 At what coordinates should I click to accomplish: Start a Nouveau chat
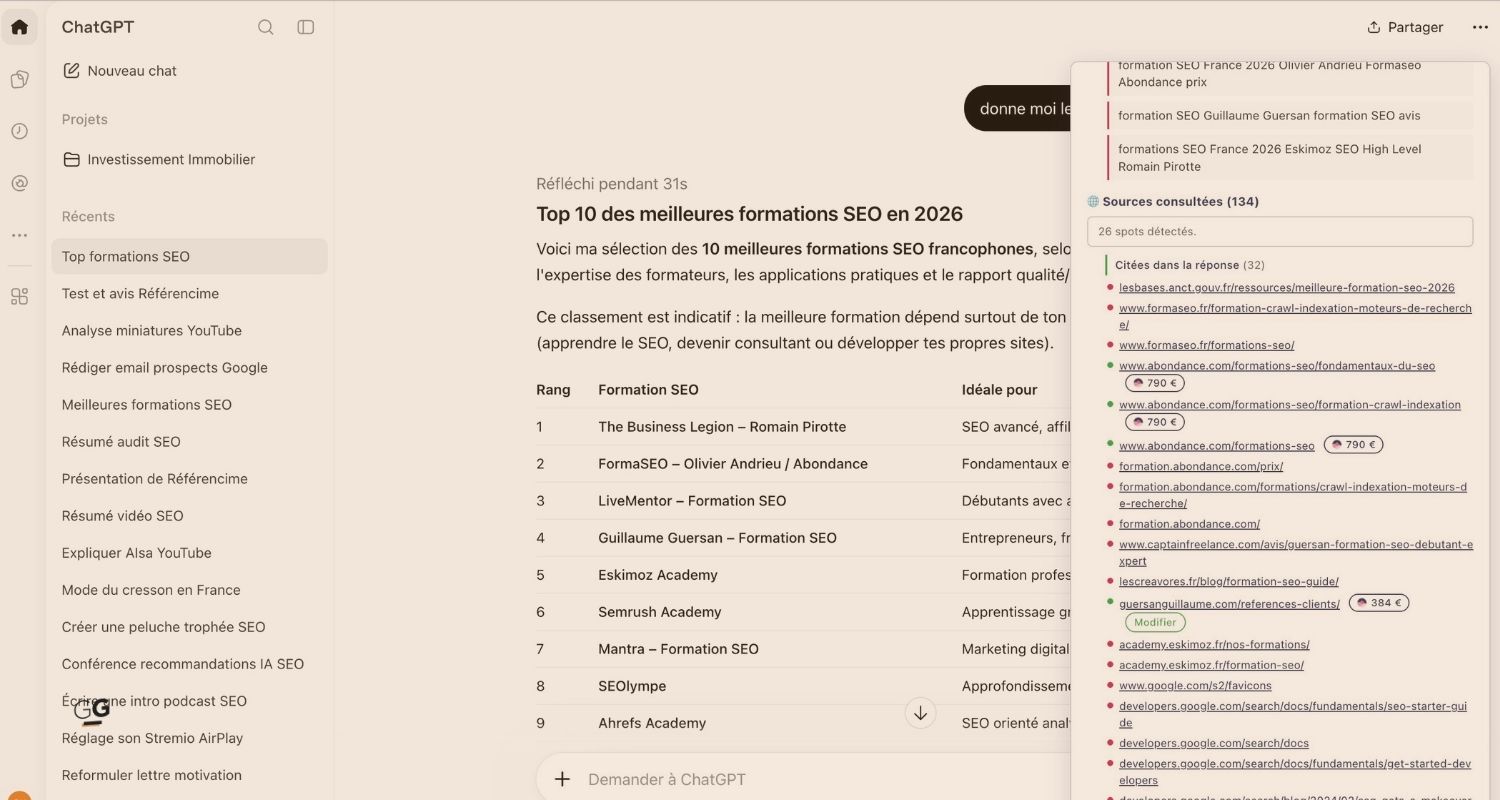(x=120, y=71)
